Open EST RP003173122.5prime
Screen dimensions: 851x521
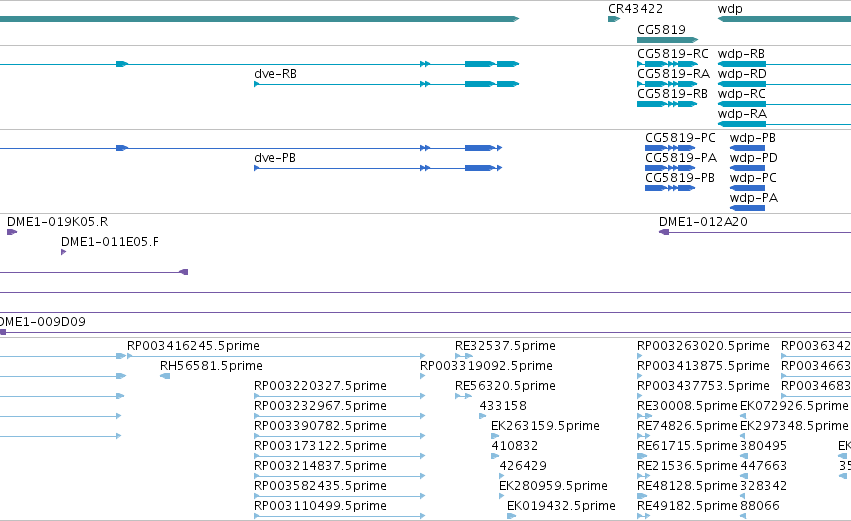(x=320, y=446)
